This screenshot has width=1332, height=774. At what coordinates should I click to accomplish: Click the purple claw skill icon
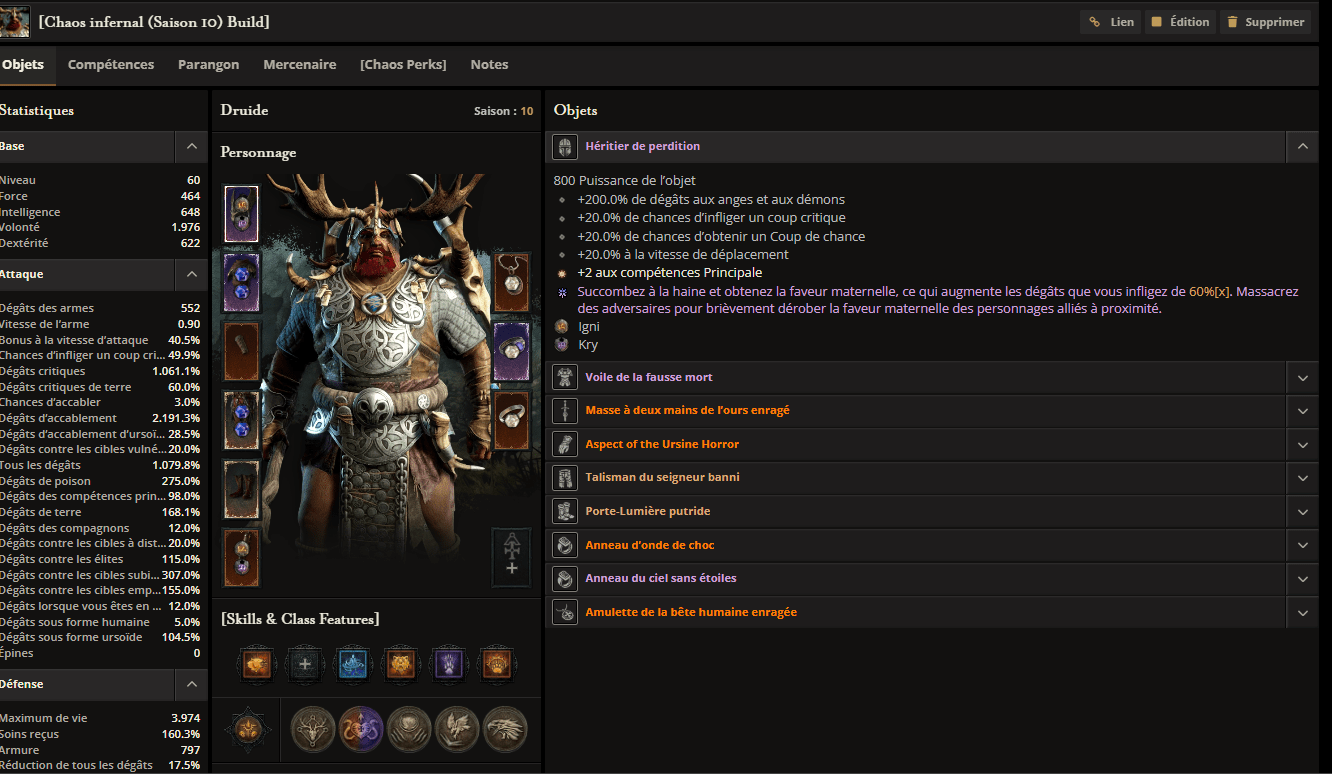[448, 663]
